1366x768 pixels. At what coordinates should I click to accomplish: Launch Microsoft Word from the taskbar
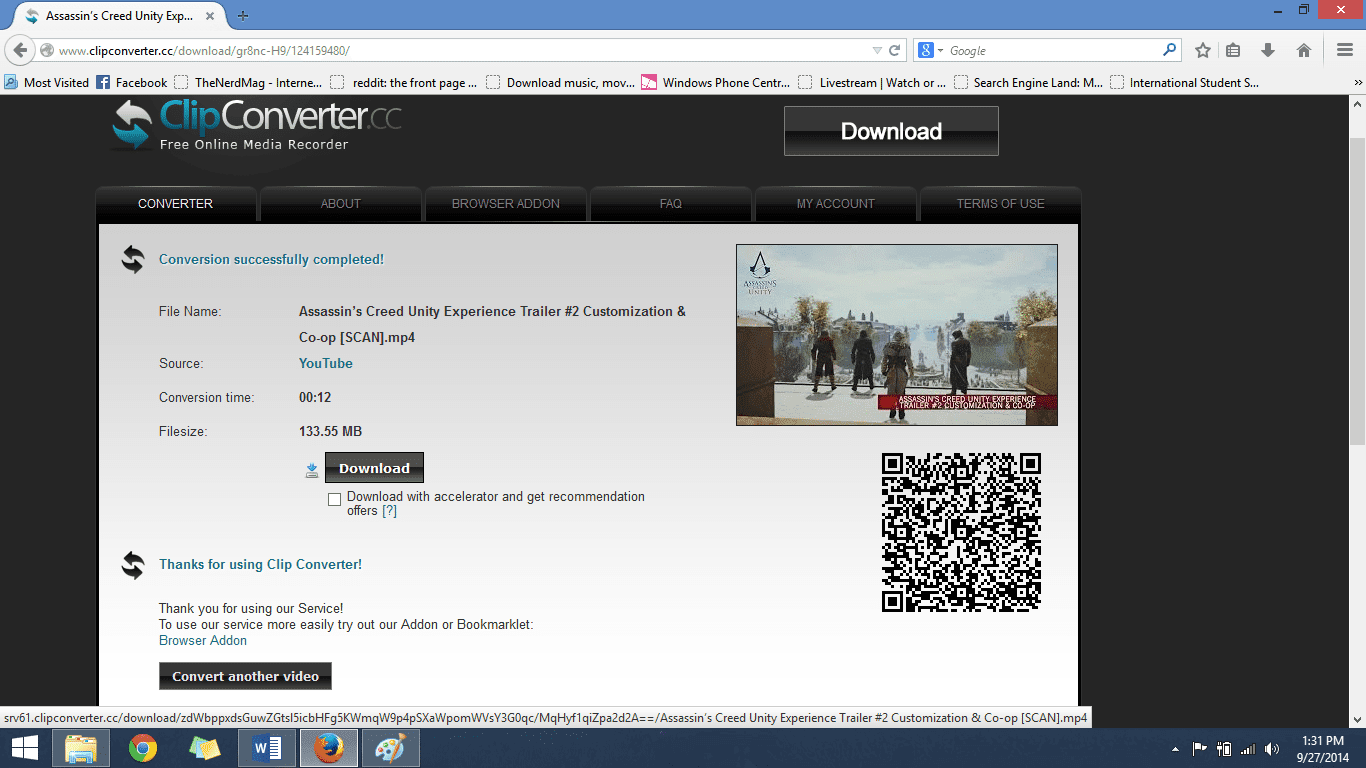pyautogui.click(x=267, y=748)
